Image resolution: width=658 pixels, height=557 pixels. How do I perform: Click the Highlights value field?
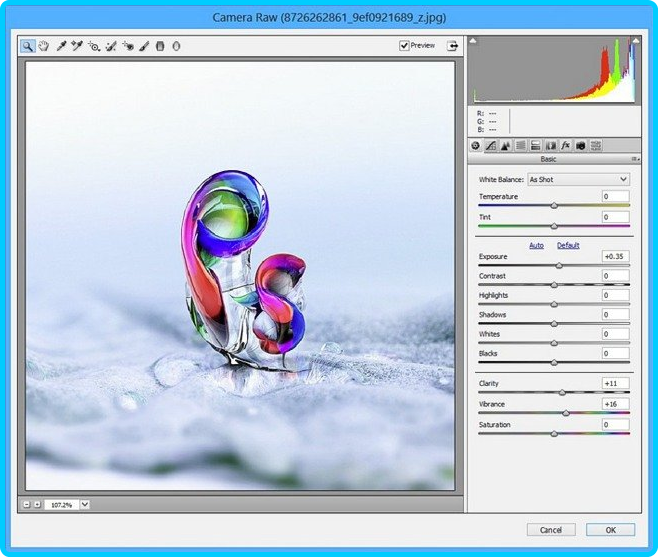tap(616, 295)
